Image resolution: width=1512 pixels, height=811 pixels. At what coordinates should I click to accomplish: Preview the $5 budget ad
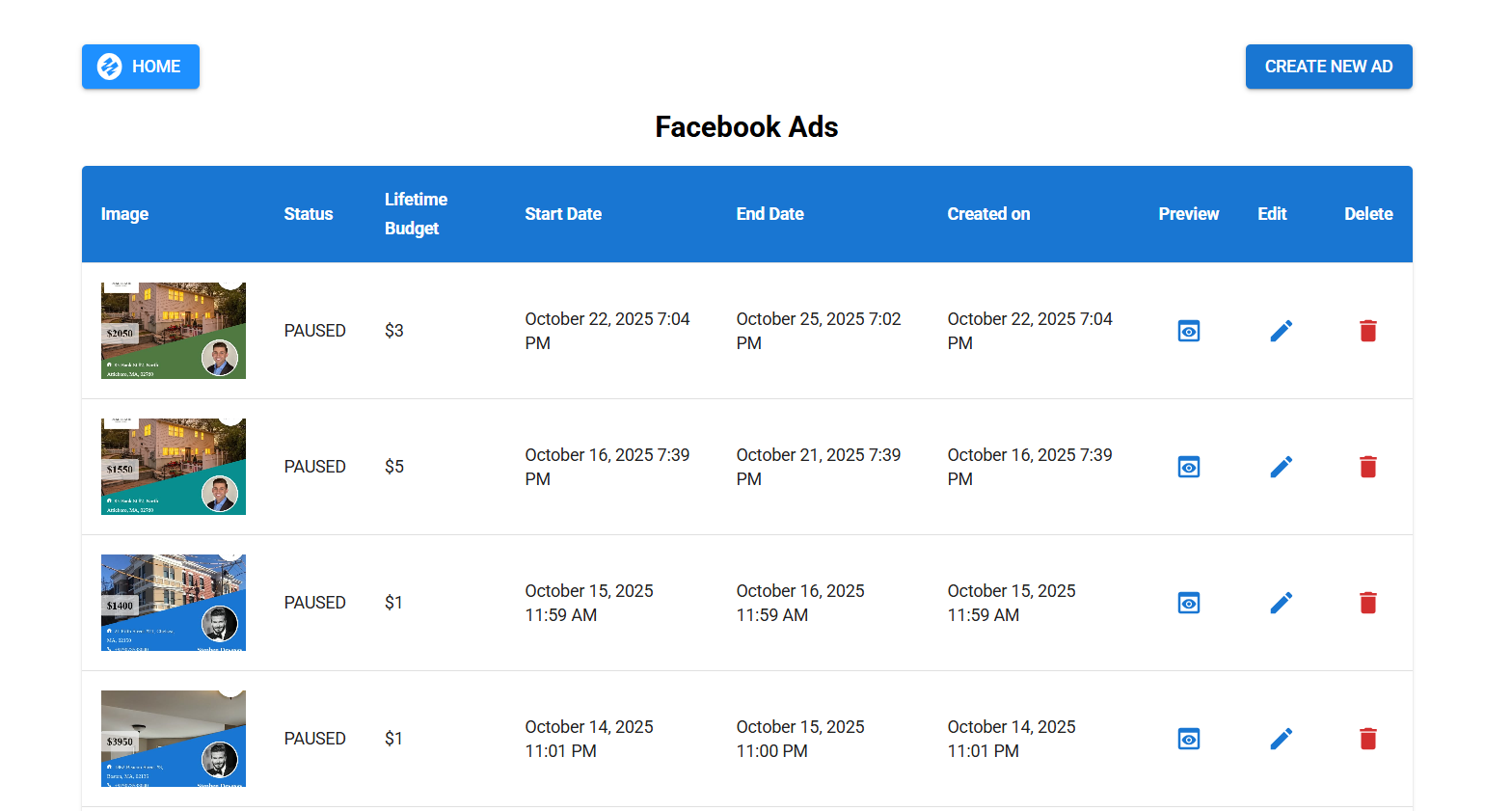1188,467
